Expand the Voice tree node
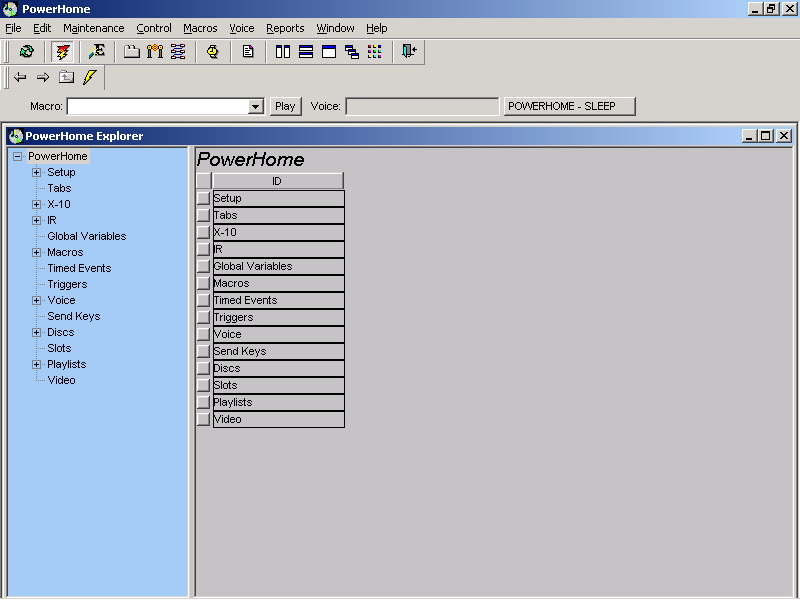Viewport: 800px width, 600px height. point(37,301)
